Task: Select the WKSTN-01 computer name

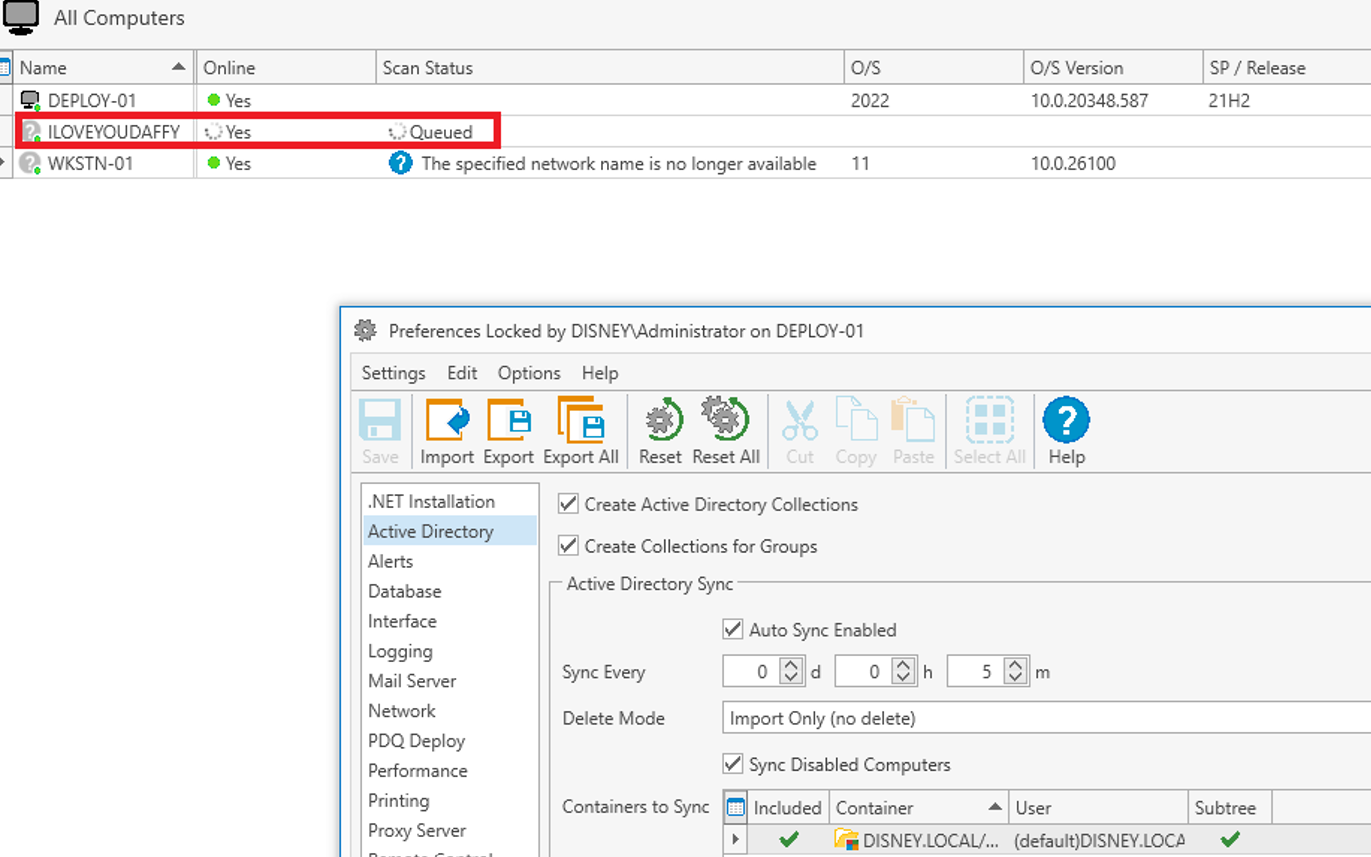Action: [x=90, y=163]
